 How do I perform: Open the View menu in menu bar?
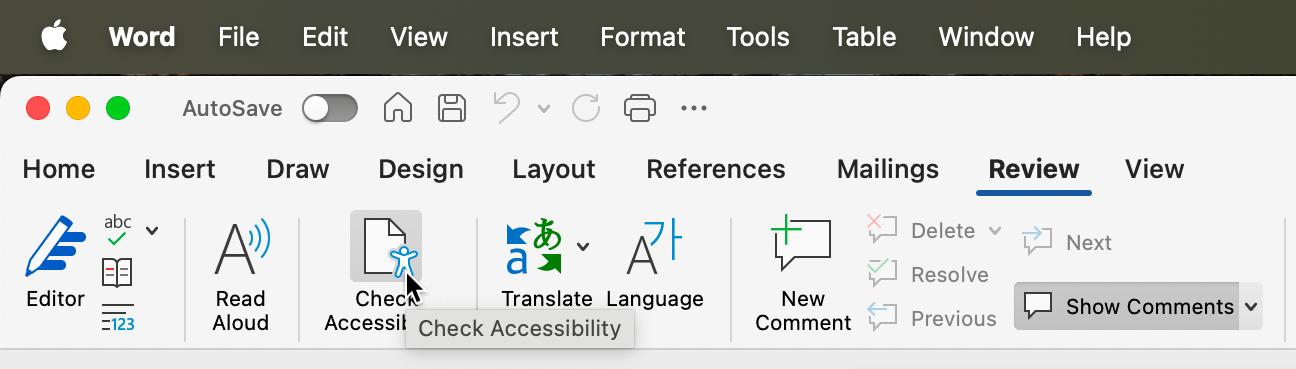coord(419,37)
